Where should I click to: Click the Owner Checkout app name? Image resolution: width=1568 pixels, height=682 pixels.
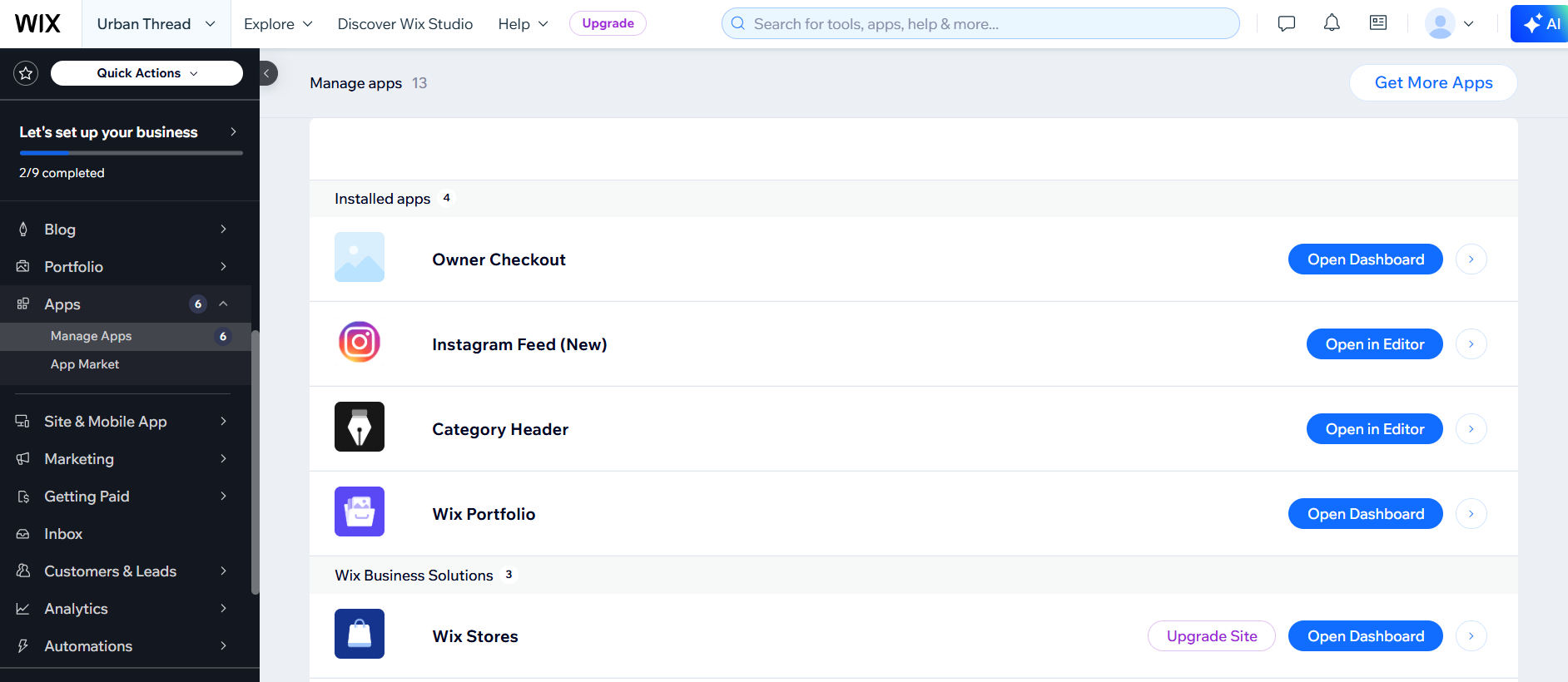(499, 259)
